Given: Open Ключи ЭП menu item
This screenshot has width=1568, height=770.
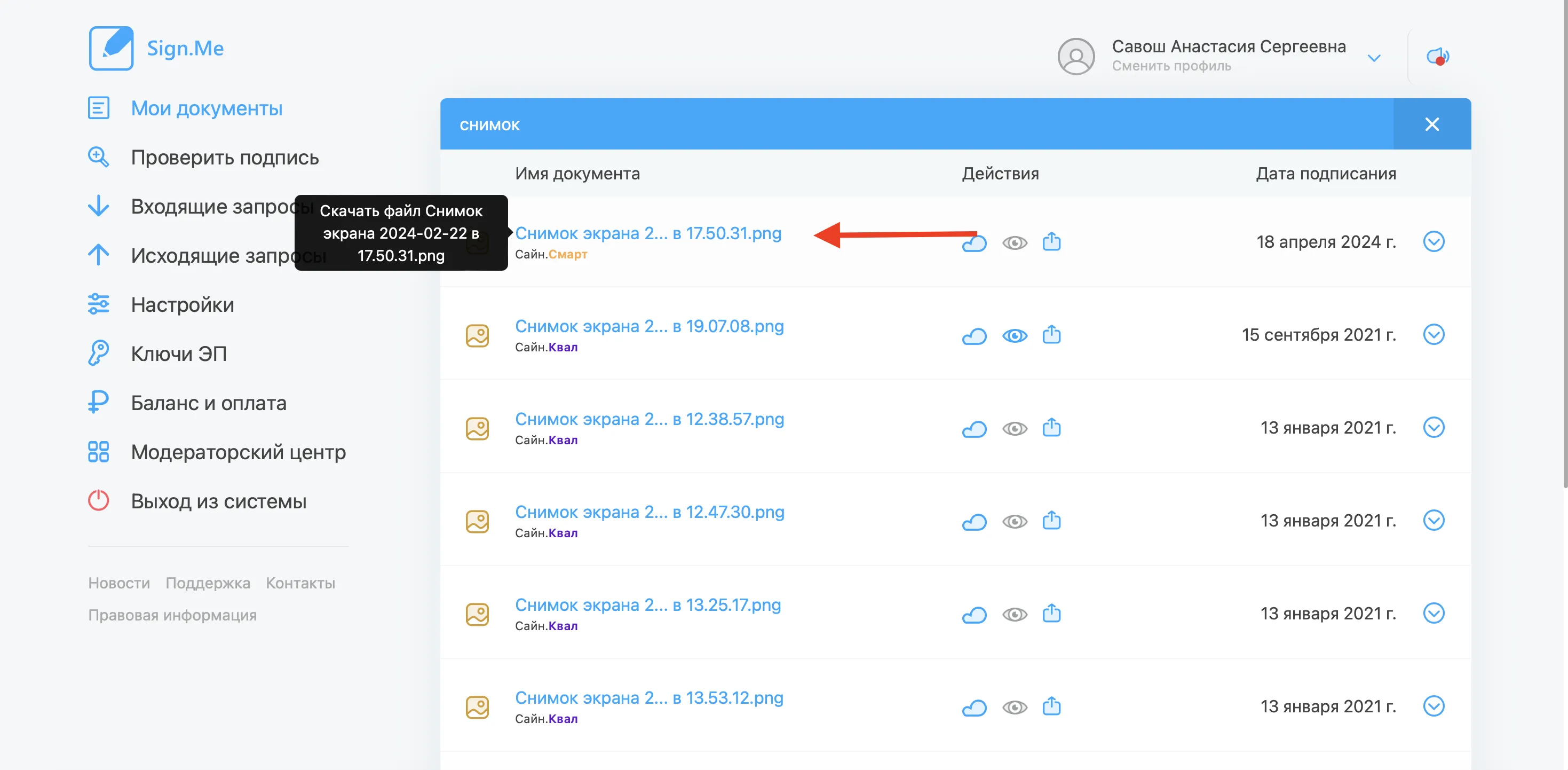Looking at the screenshot, I should pos(178,354).
